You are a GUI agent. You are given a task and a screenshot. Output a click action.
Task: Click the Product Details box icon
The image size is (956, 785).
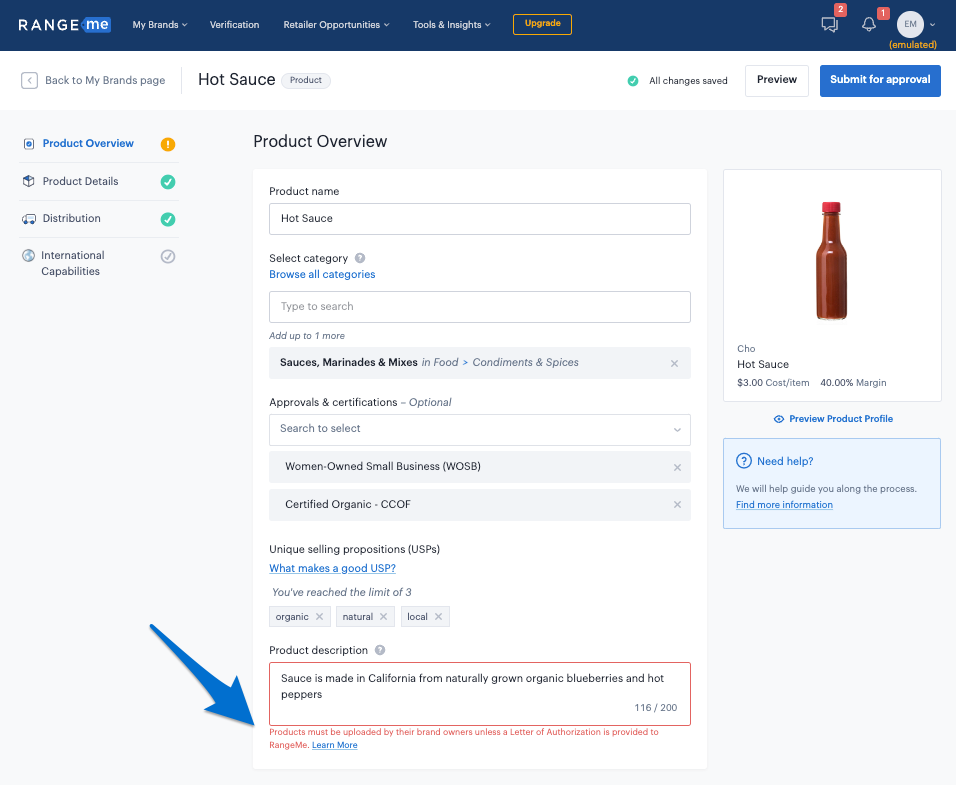tap(29, 181)
